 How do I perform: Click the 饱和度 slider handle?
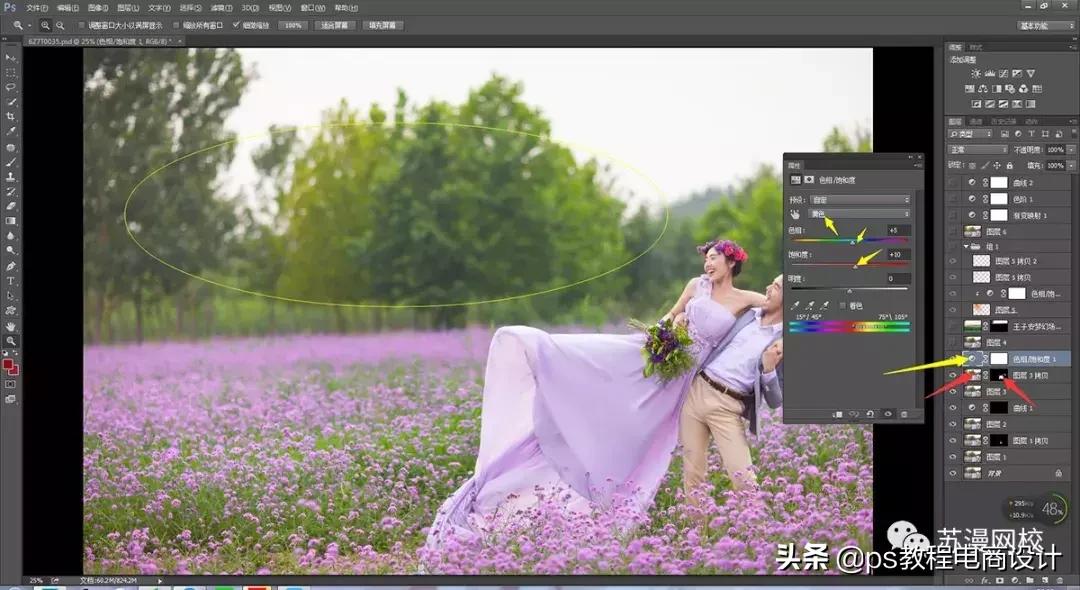855,266
